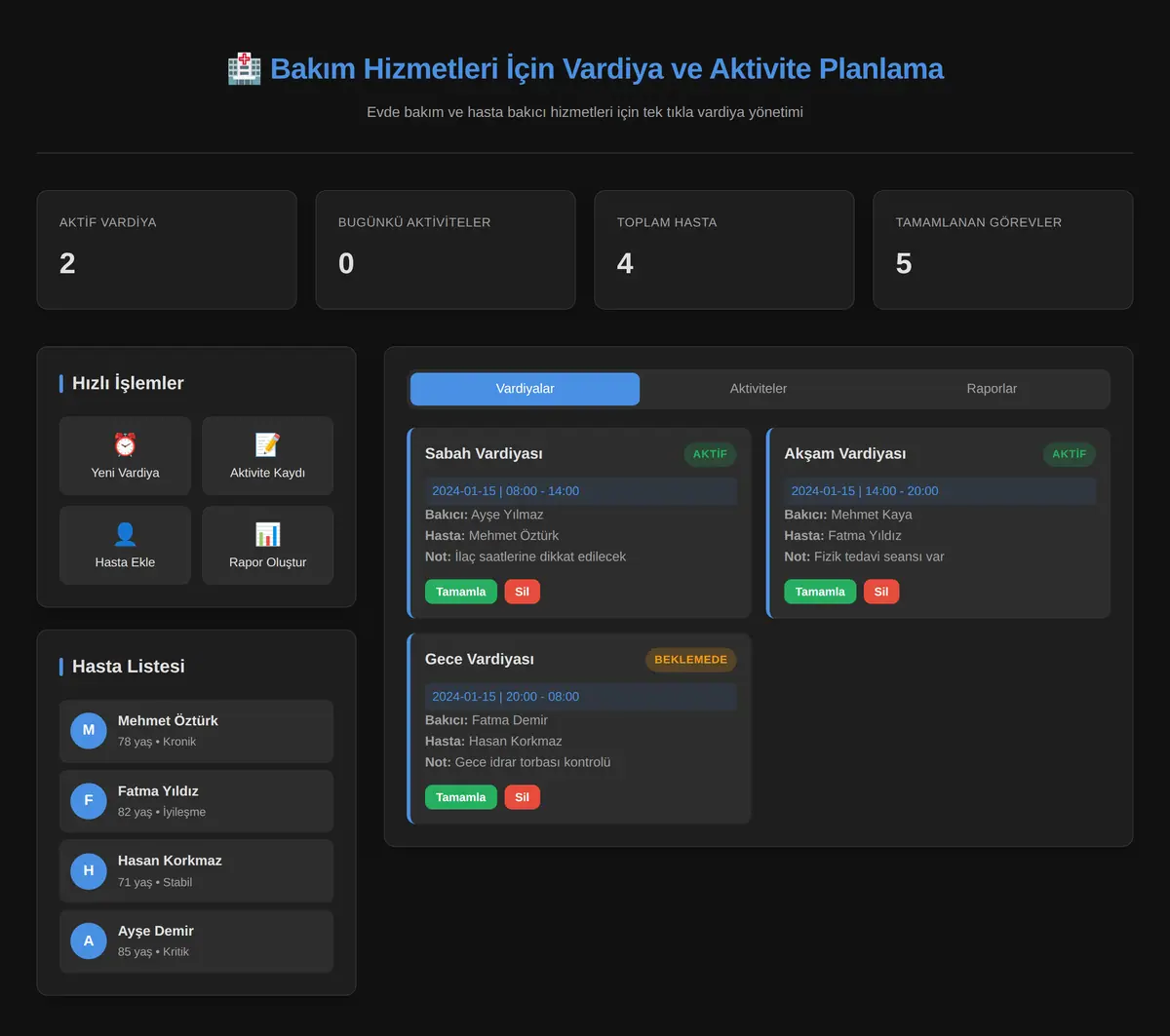Open Hasan Korkmaz's H avatar
The height and width of the screenshot is (1036, 1170).
tap(89, 870)
